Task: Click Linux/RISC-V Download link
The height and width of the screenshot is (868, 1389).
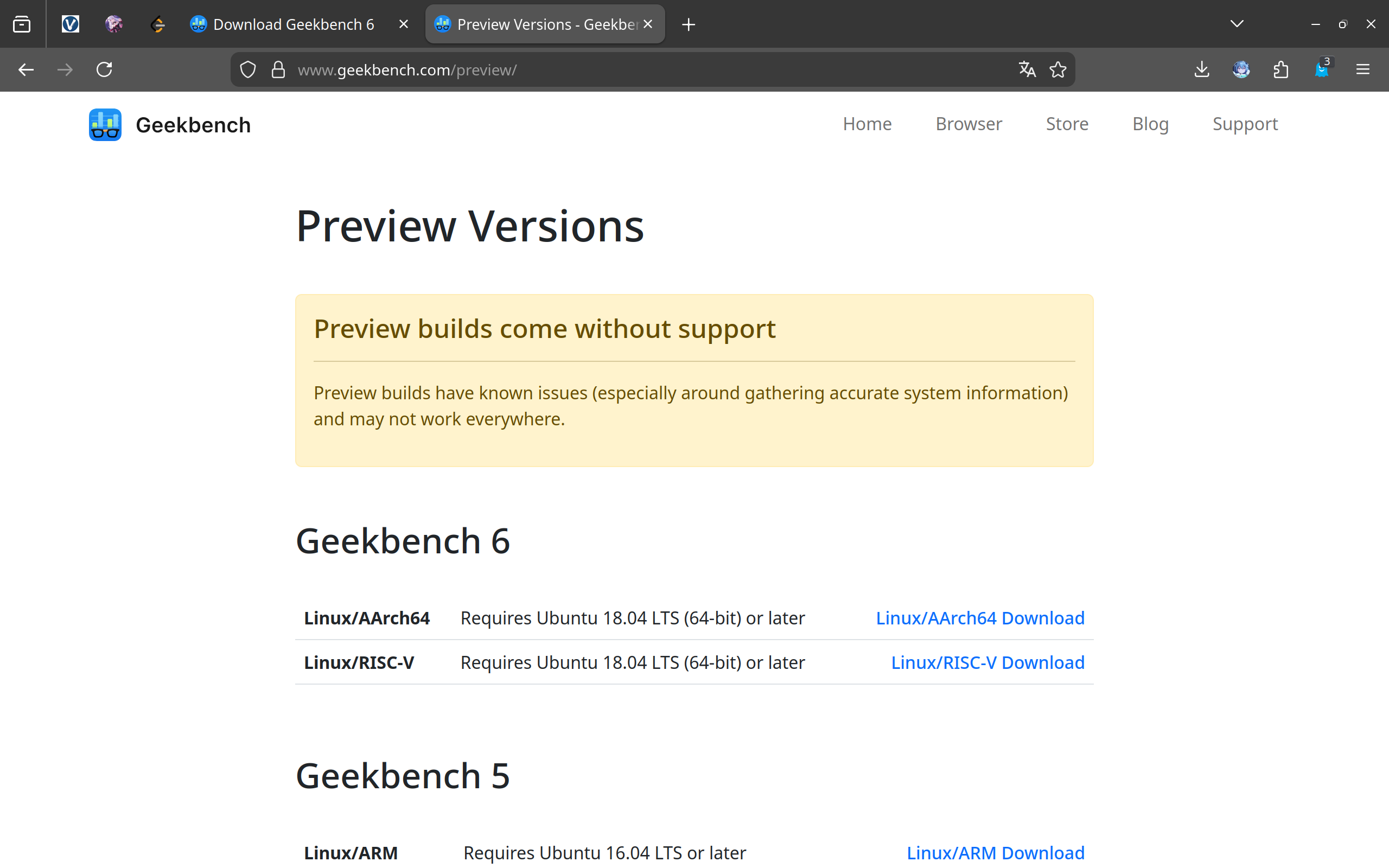Action: click(x=987, y=662)
